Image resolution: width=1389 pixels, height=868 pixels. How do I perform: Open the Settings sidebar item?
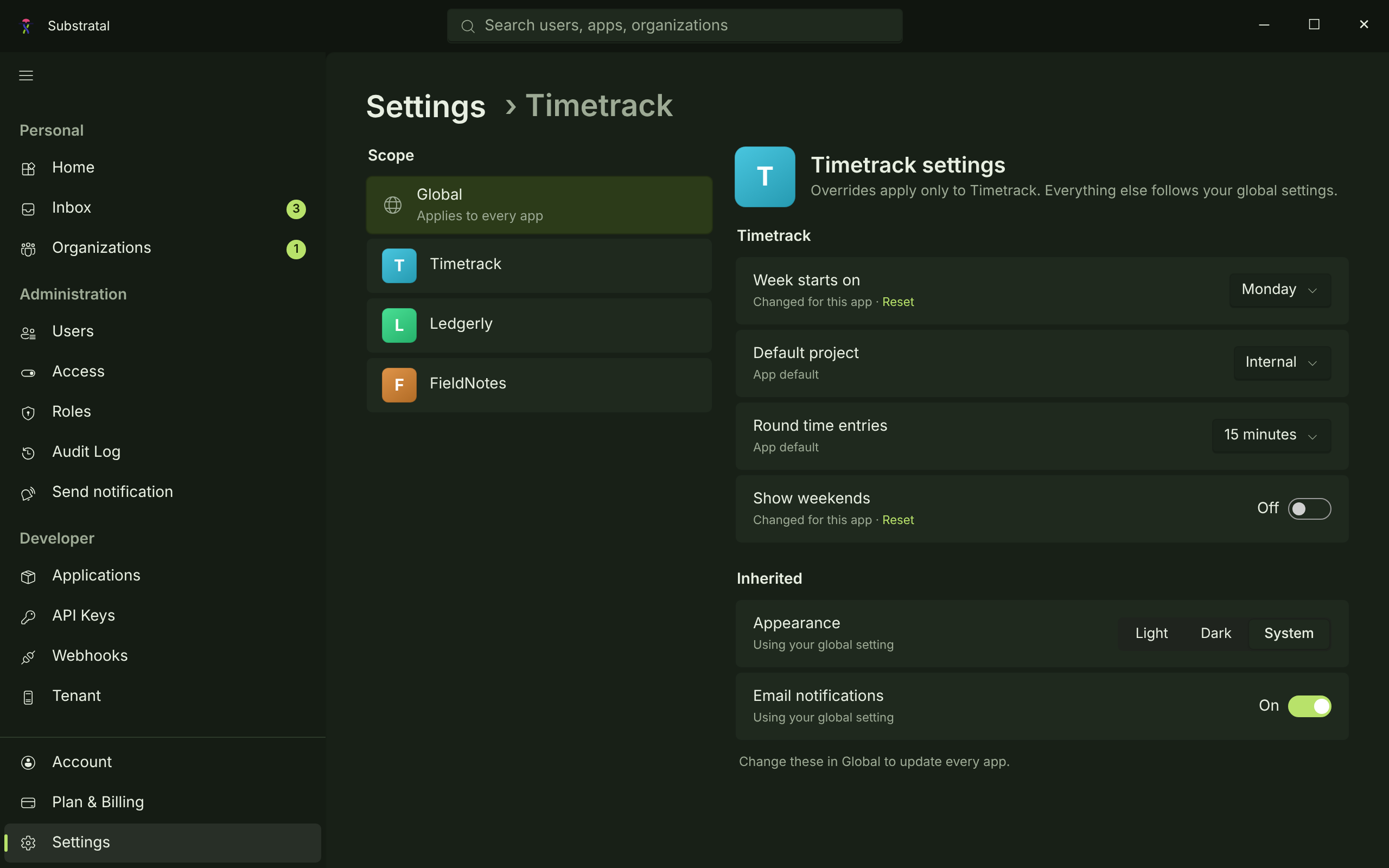[x=162, y=843]
